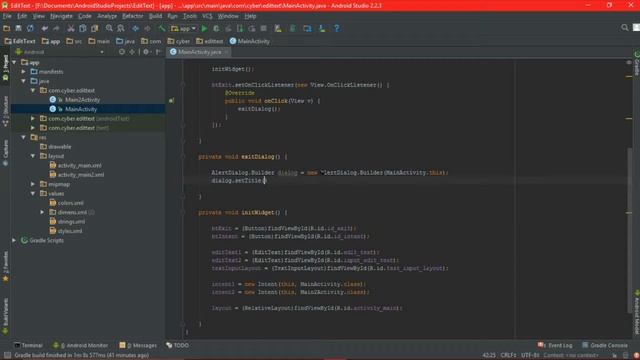Toggle the Android Model side button
This screenshot has width=640, height=360.
pos(636,312)
